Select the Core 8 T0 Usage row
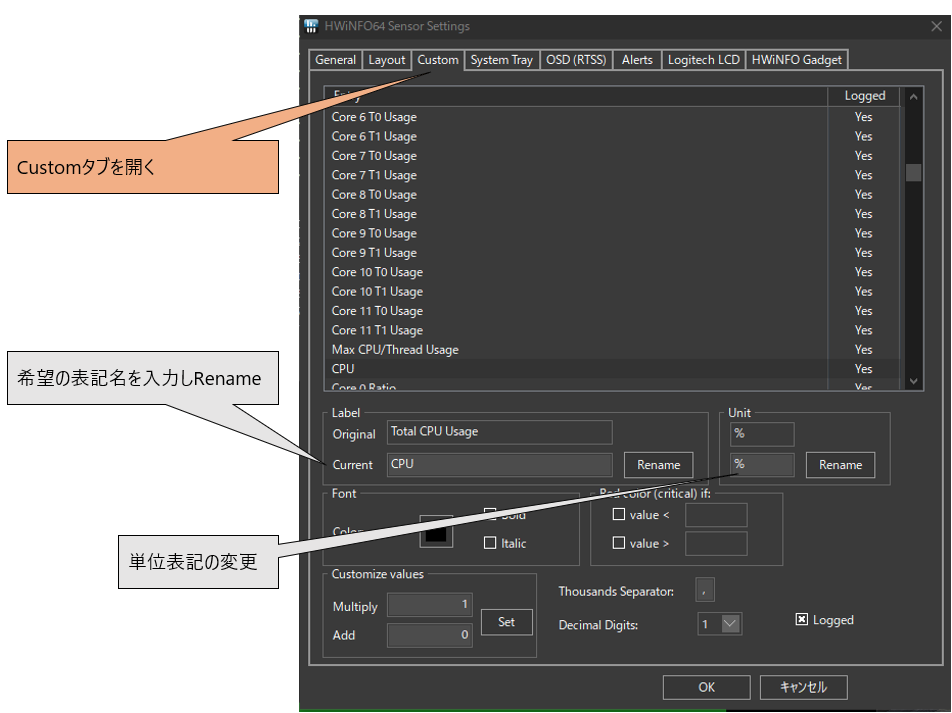 [x=611, y=194]
